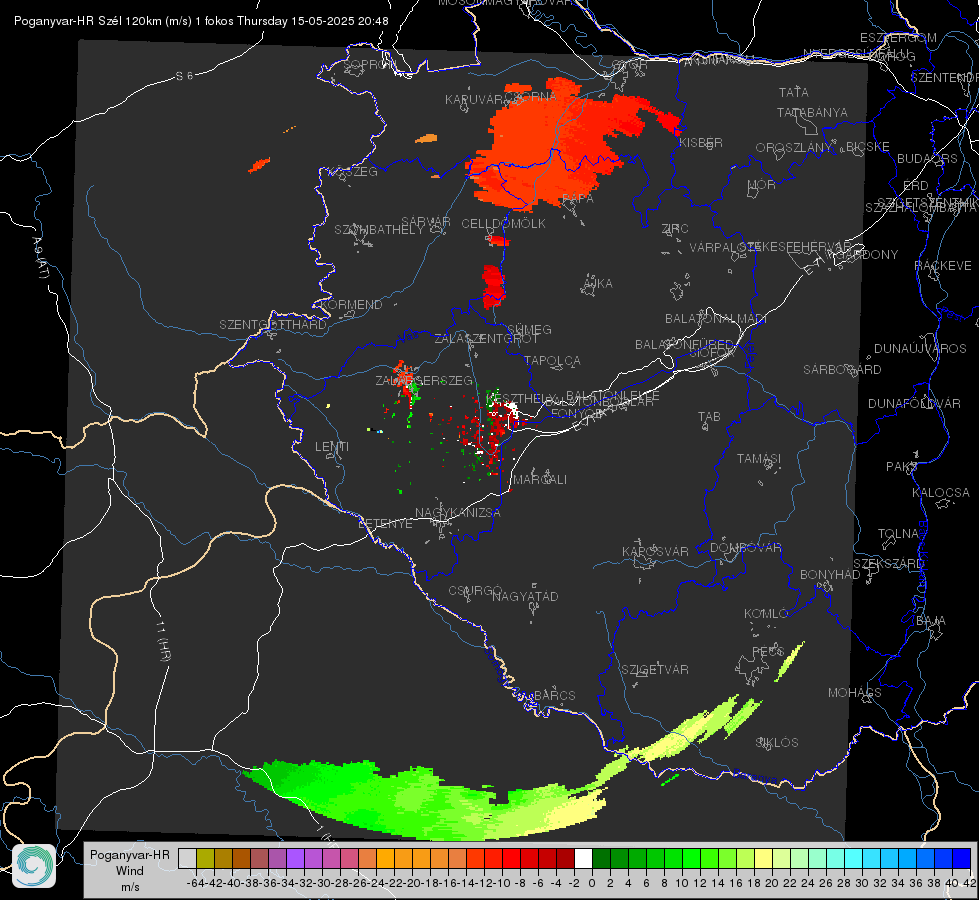The height and width of the screenshot is (900, 979).
Task: Click the KOMLÓ town label
Action: click(765, 614)
